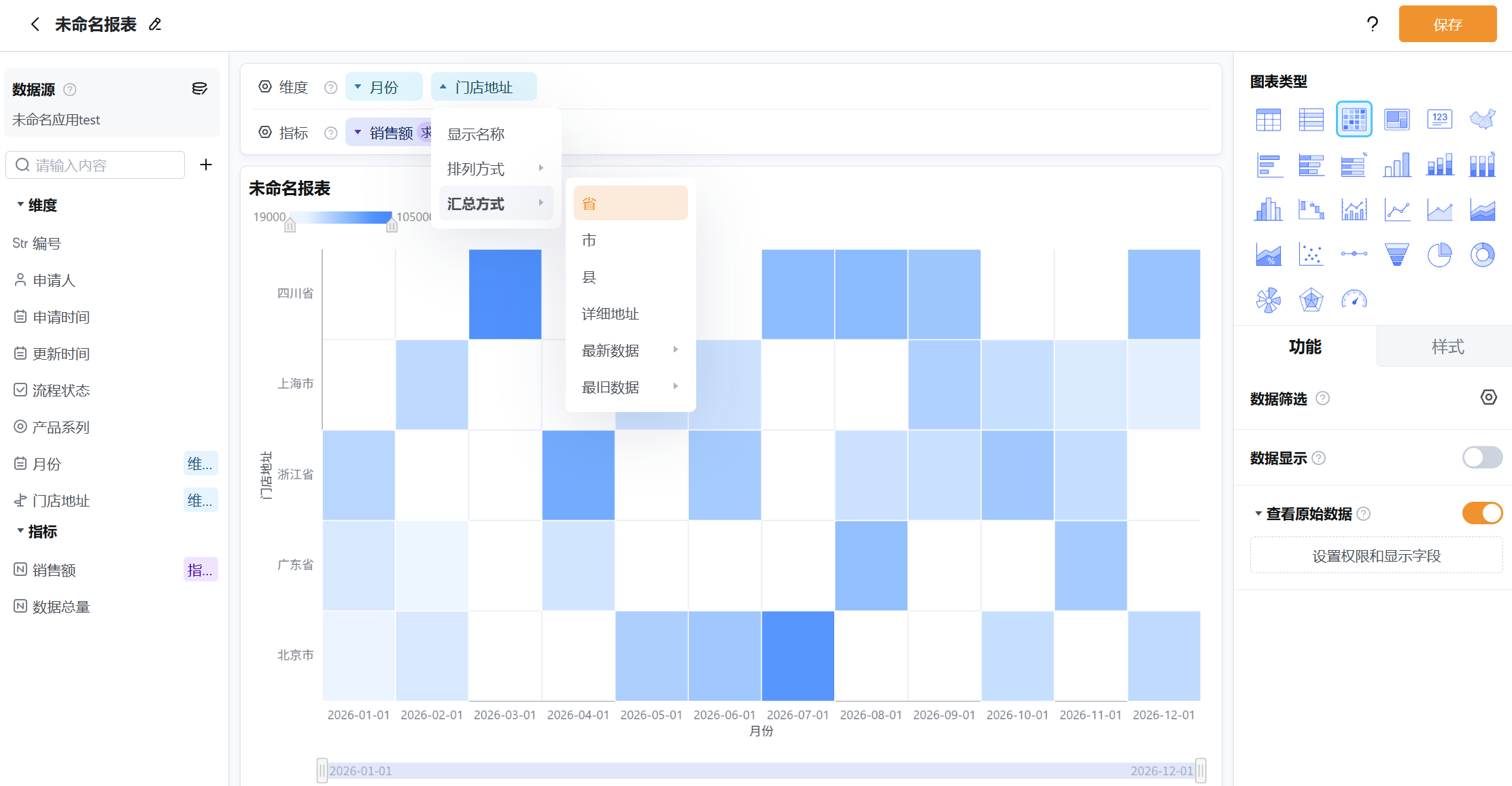Open help via the top-right question mark
1512x786 pixels.
(x=1373, y=24)
